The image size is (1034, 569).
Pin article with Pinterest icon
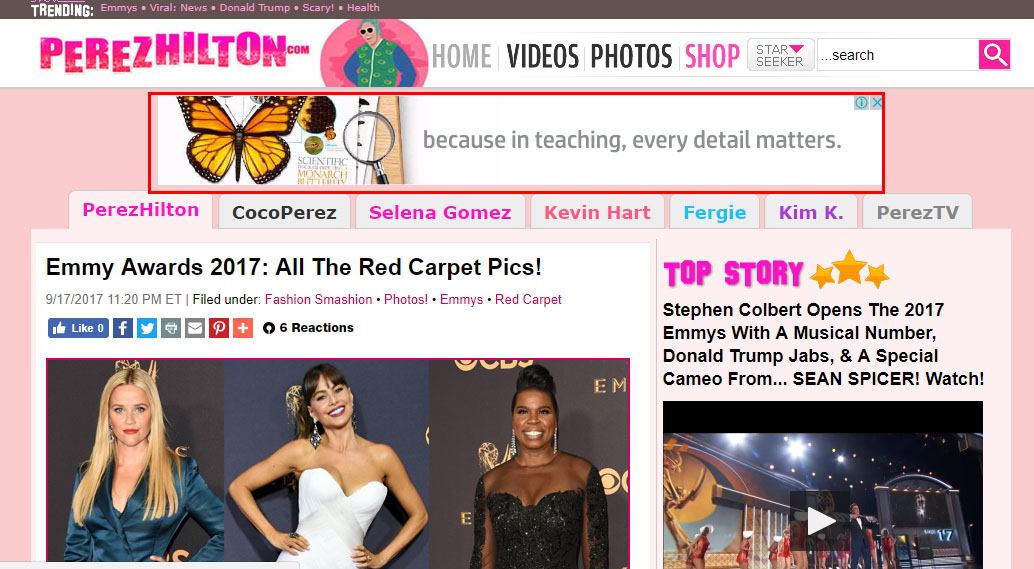(x=219, y=328)
